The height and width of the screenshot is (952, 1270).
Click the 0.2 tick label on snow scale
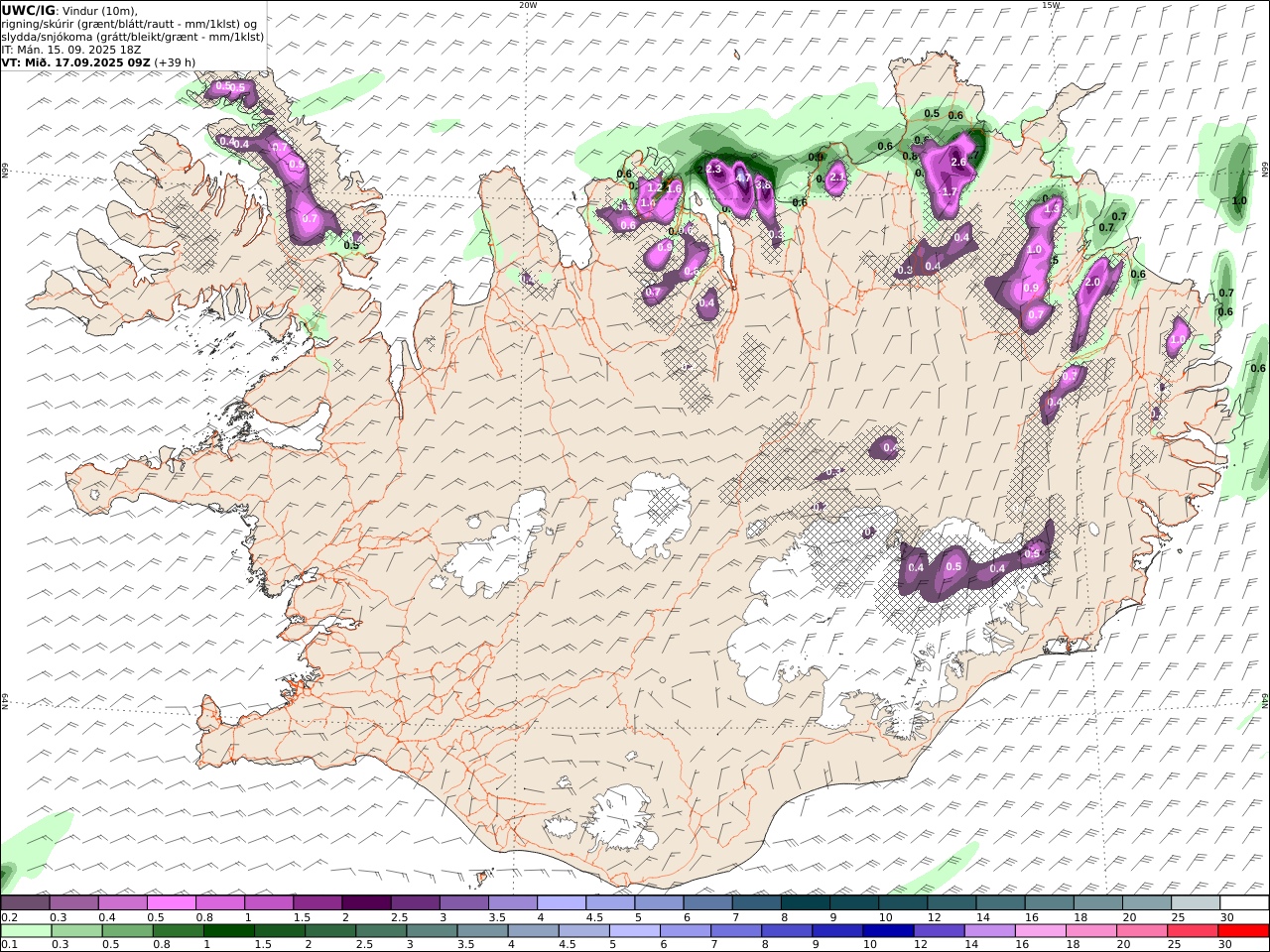[x=9, y=917]
